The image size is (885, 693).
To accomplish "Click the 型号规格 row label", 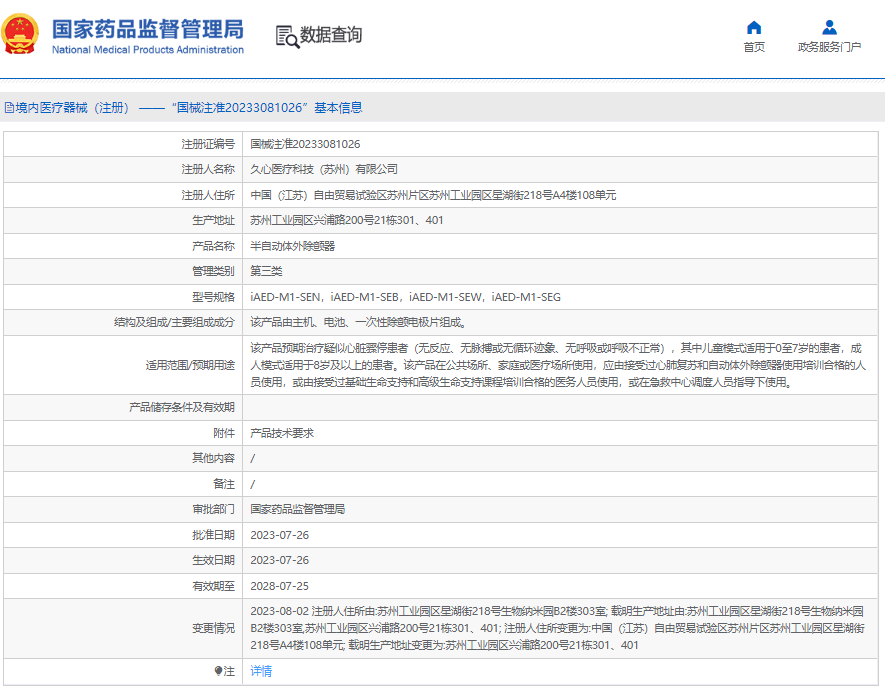I will point(213,297).
